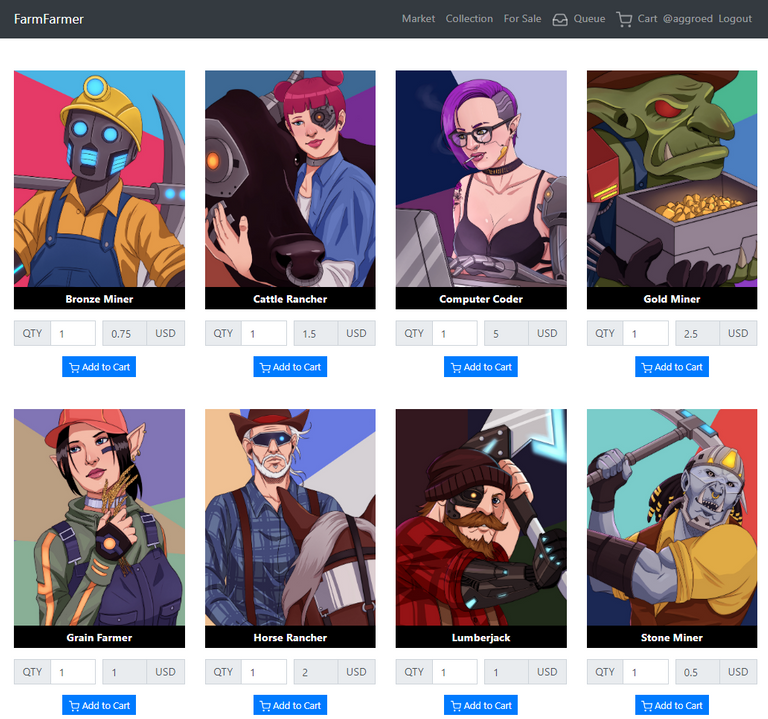The width and height of the screenshot is (768, 719).
Task: Click the Cattle Rancher title label
Action: tap(290, 299)
